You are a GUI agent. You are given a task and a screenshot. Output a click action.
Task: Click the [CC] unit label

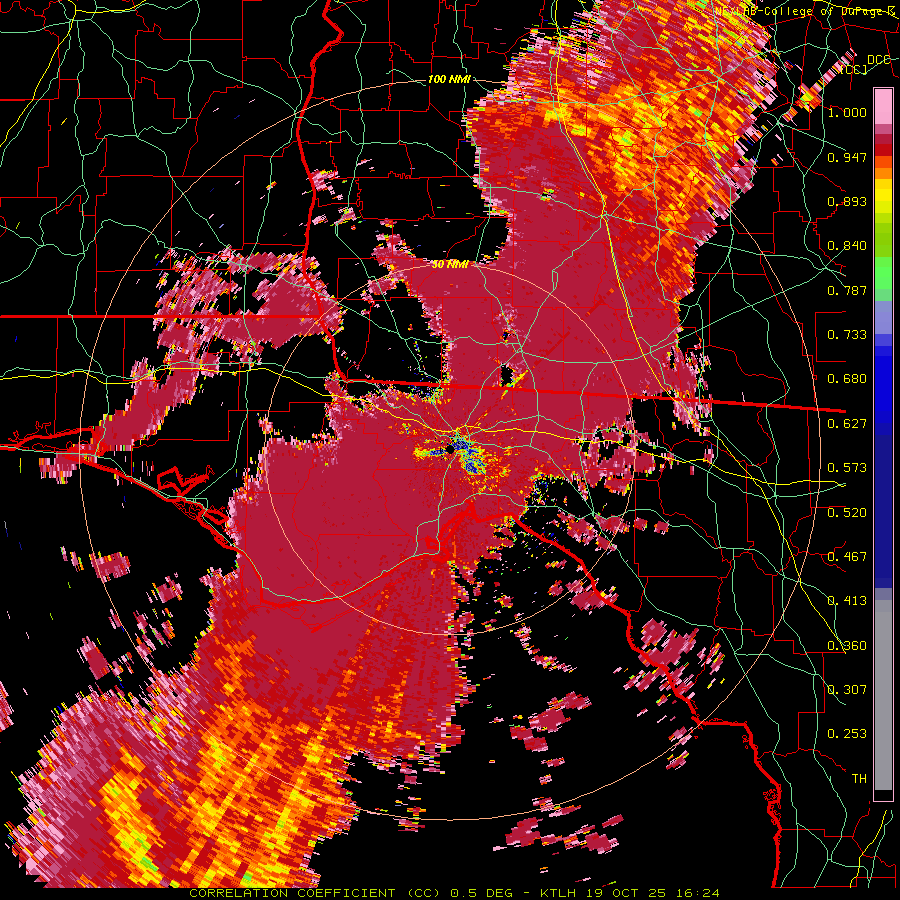click(x=854, y=69)
